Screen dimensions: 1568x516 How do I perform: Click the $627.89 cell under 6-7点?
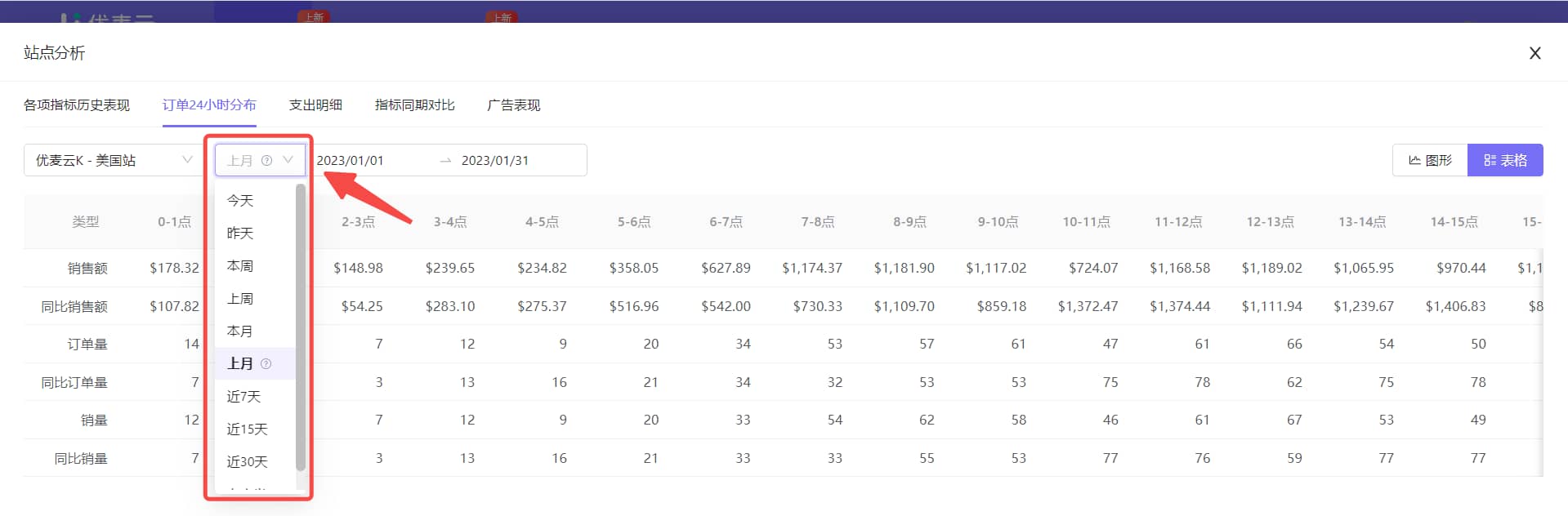(726, 268)
